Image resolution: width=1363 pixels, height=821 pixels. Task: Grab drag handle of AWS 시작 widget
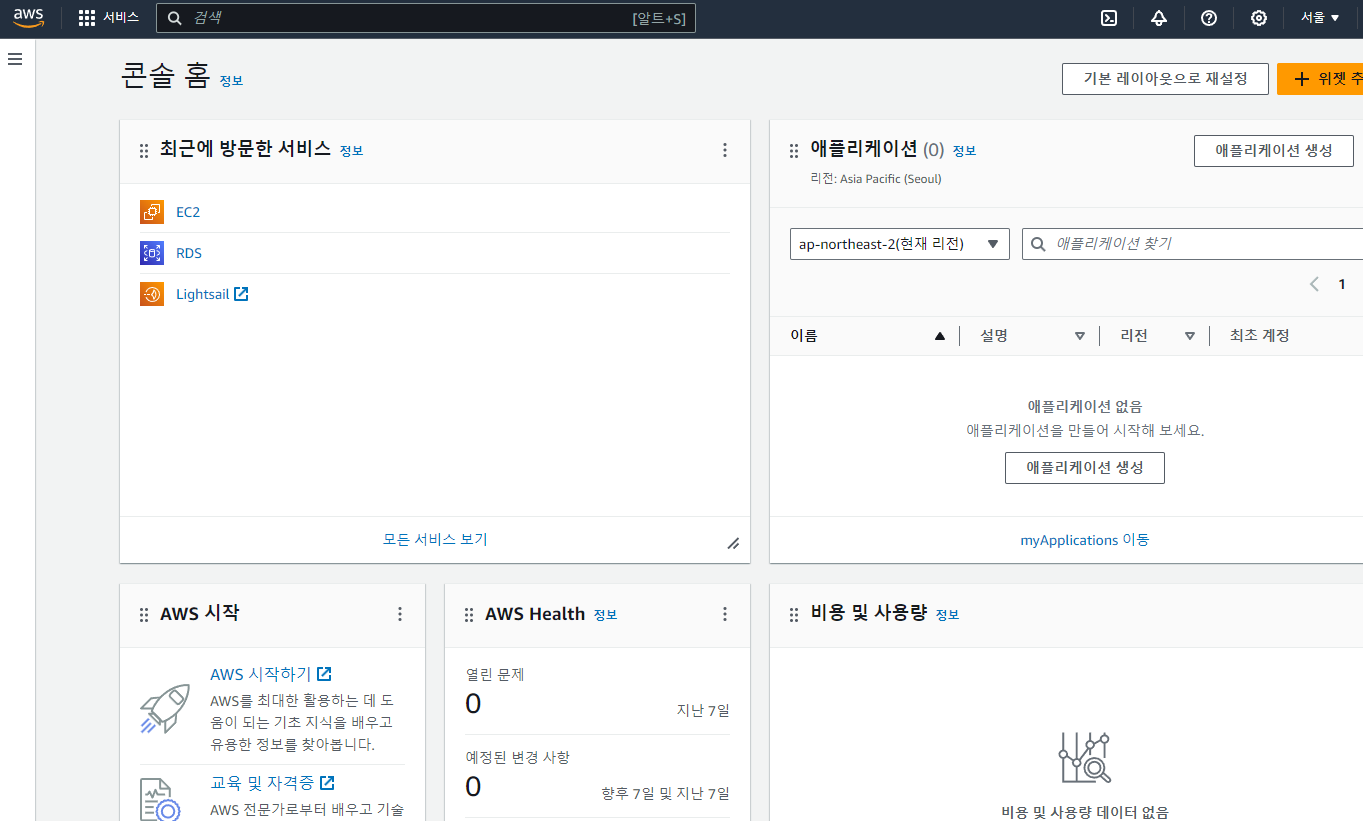144,614
